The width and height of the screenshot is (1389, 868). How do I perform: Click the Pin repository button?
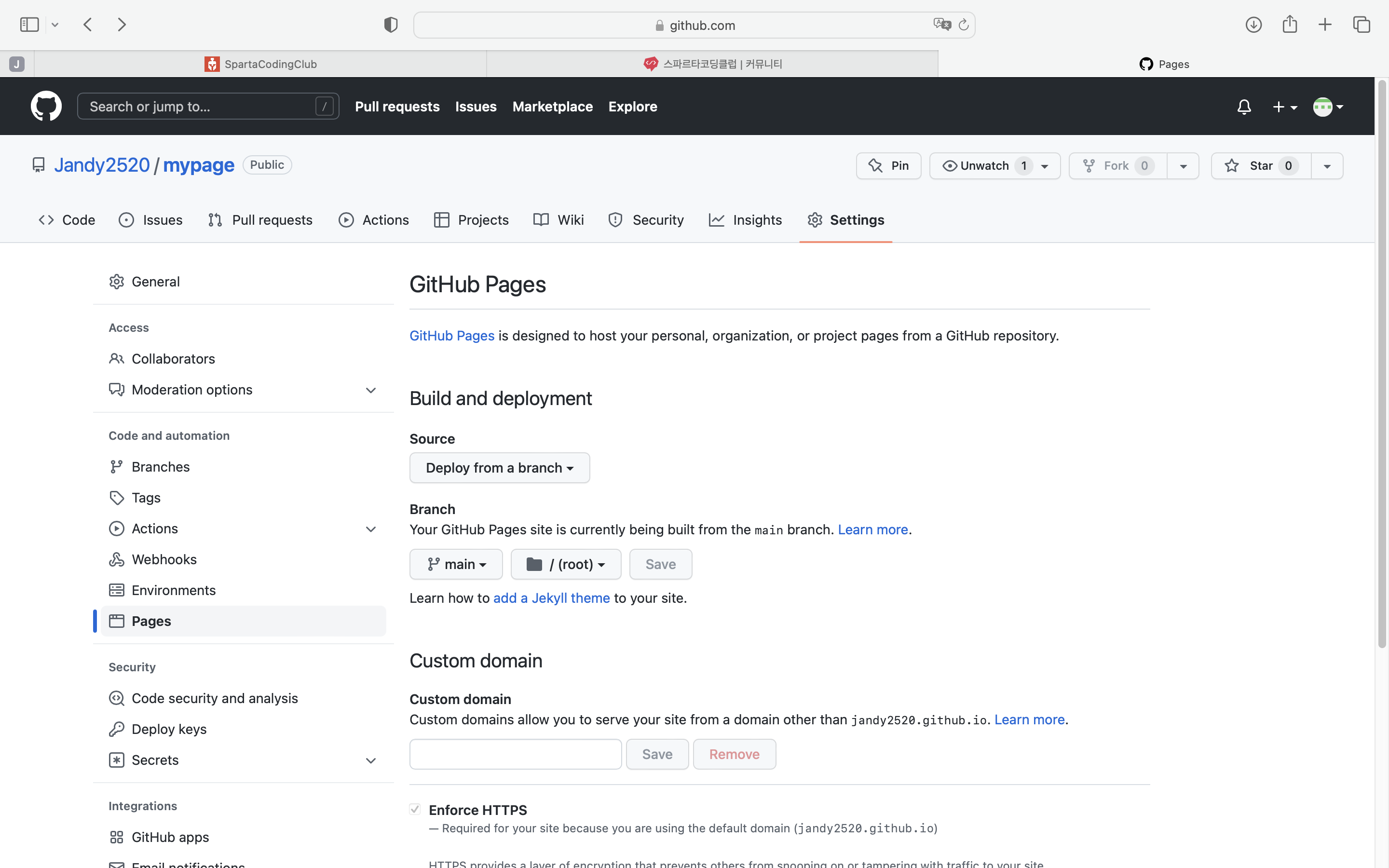click(x=888, y=166)
